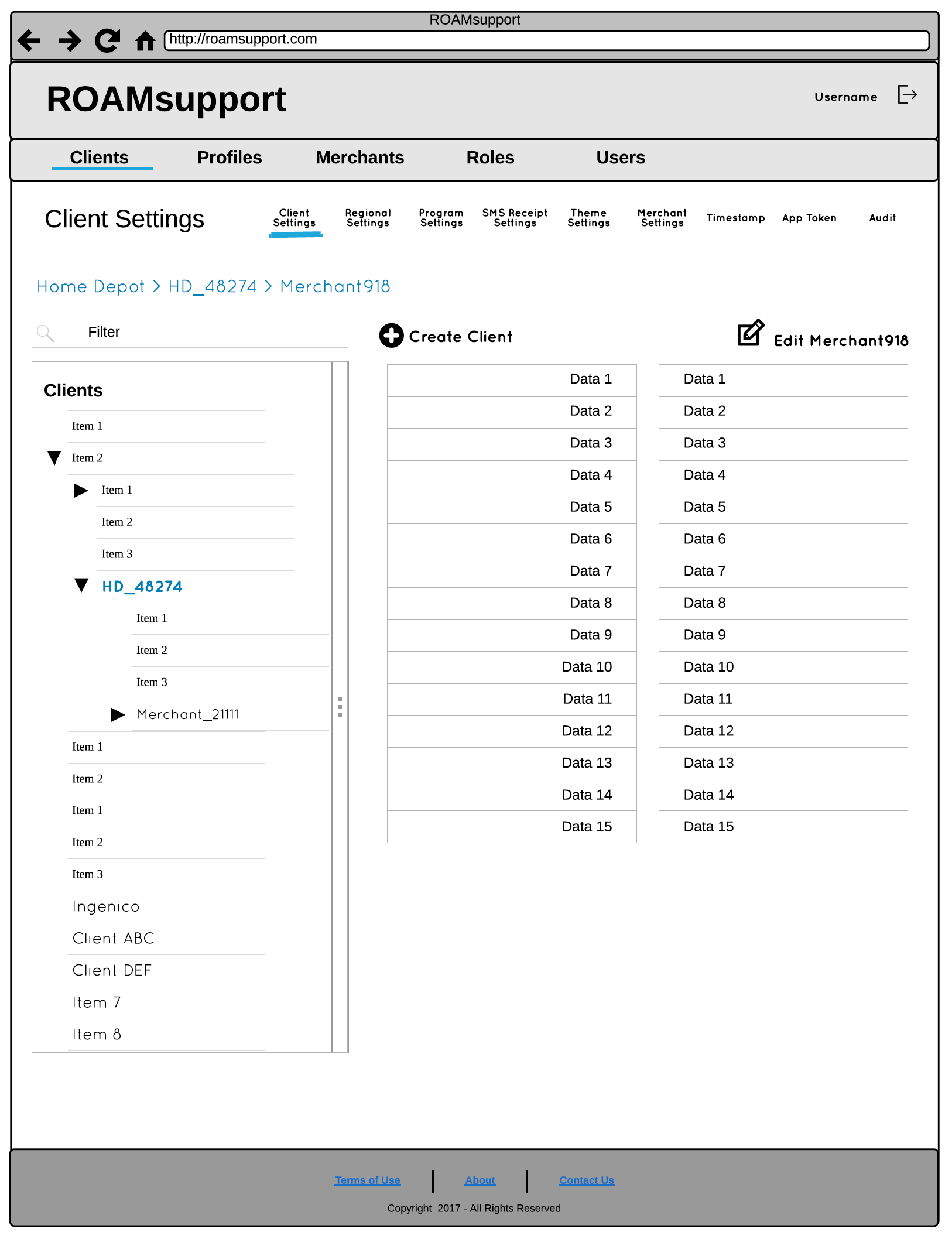Select Client DEF in the clients list
This screenshot has height=1239, width=952.
point(112,970)
